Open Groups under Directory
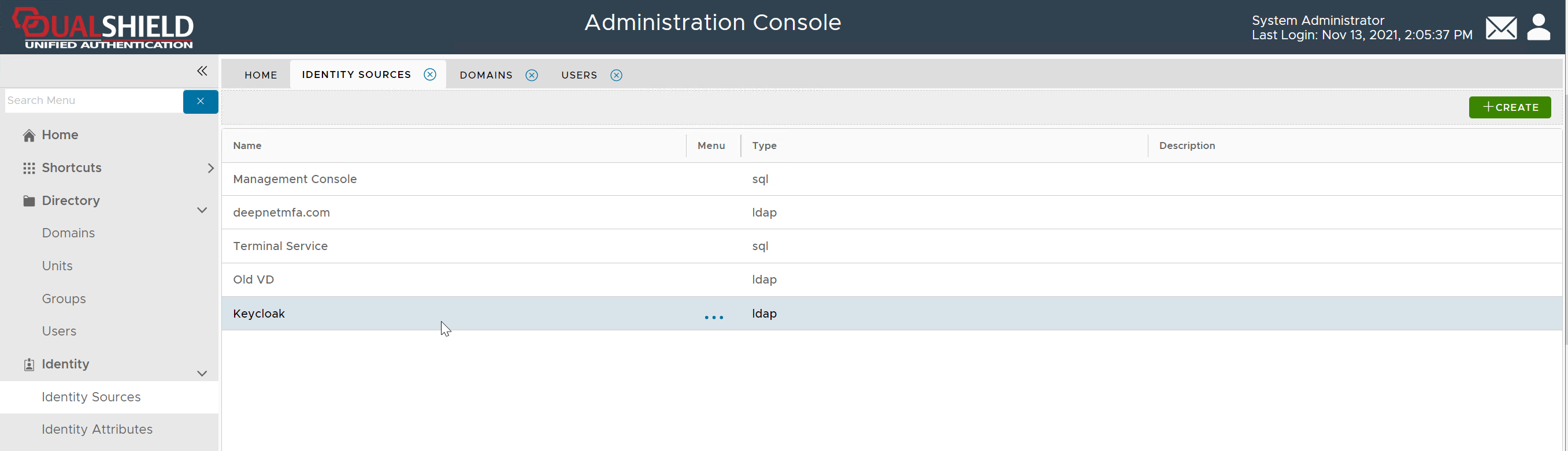Viewport: 1568px width, 451px height. tap(64, 299)
